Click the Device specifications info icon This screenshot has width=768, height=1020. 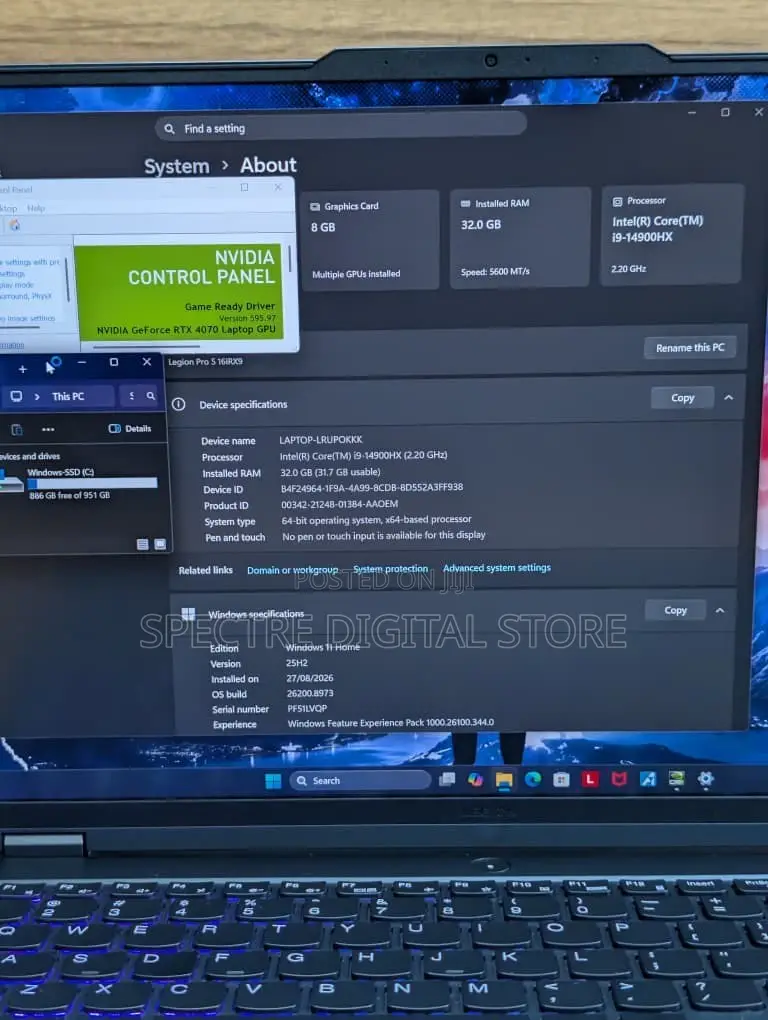pyautogui.click(x=179, y=405)
